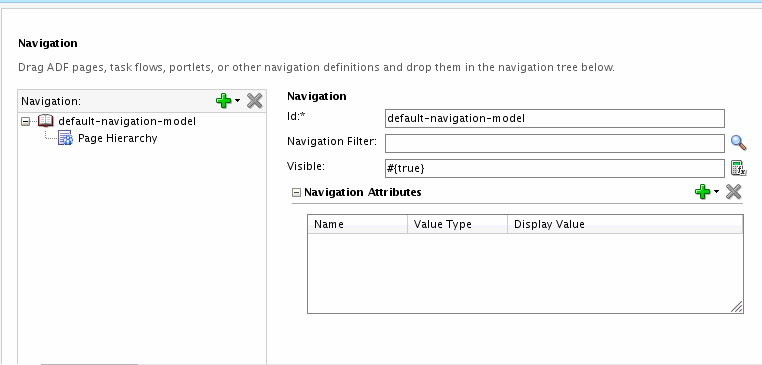Add a navigation attribute with green plus
Screen dimensions: 762x365
702,192
